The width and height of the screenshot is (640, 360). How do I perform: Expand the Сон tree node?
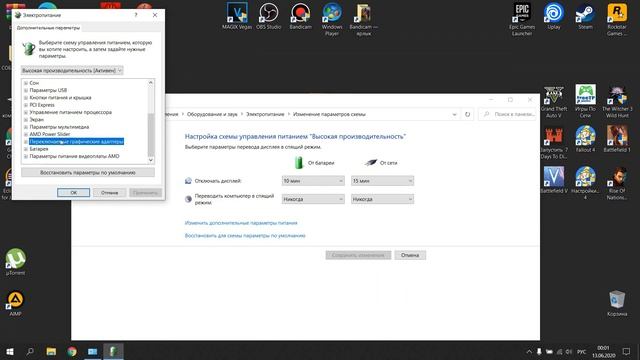click(x=26, y=83)
